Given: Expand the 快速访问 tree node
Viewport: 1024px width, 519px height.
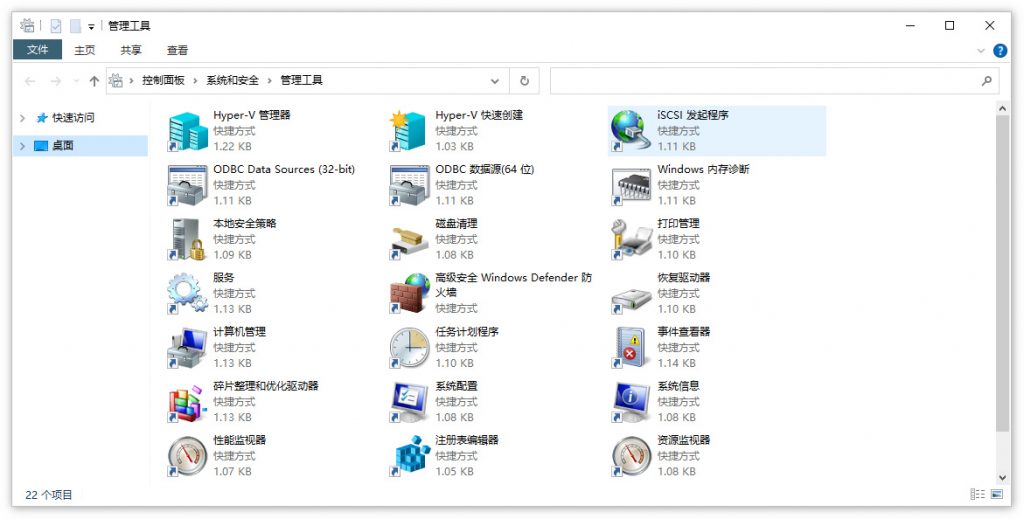Looking at the screenshot, I should point(23,118).
